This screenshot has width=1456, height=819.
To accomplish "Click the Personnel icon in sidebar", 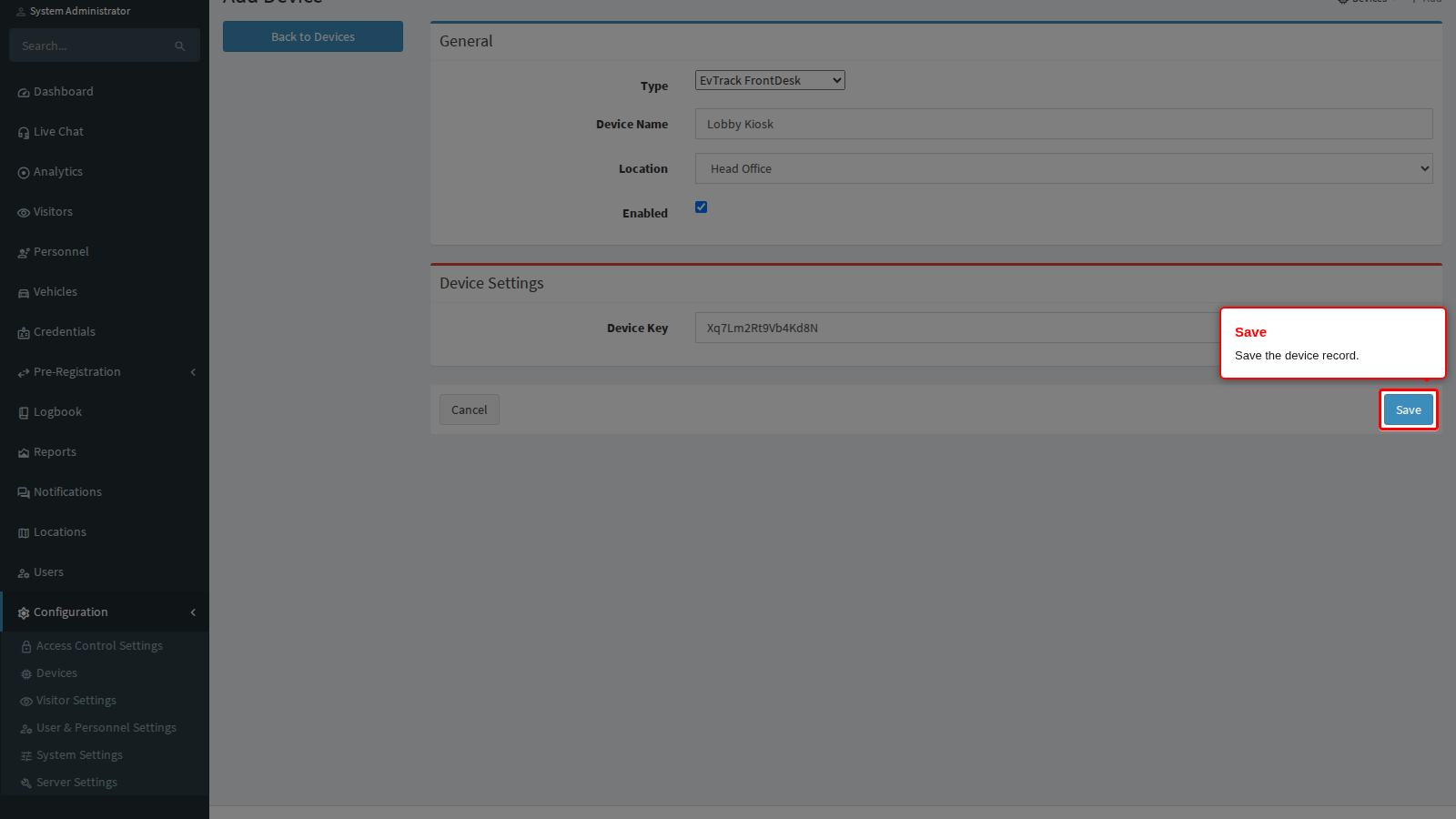I will (x=24, y=253).
